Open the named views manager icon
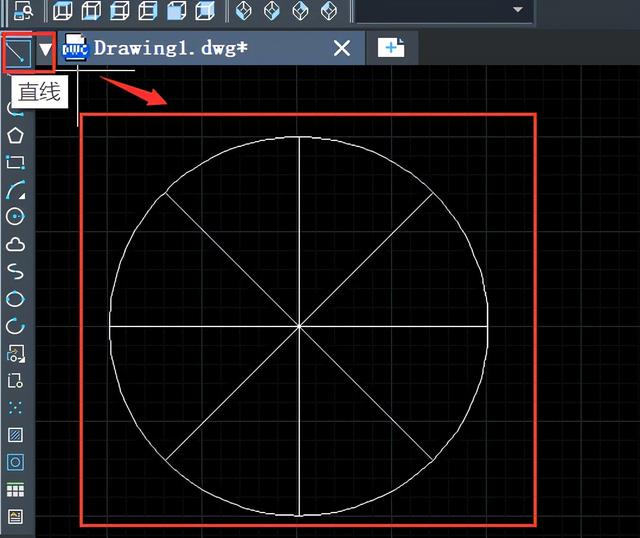Image resolution: width=640 pixels, height=538 pixels. click(x=23, y=11)
